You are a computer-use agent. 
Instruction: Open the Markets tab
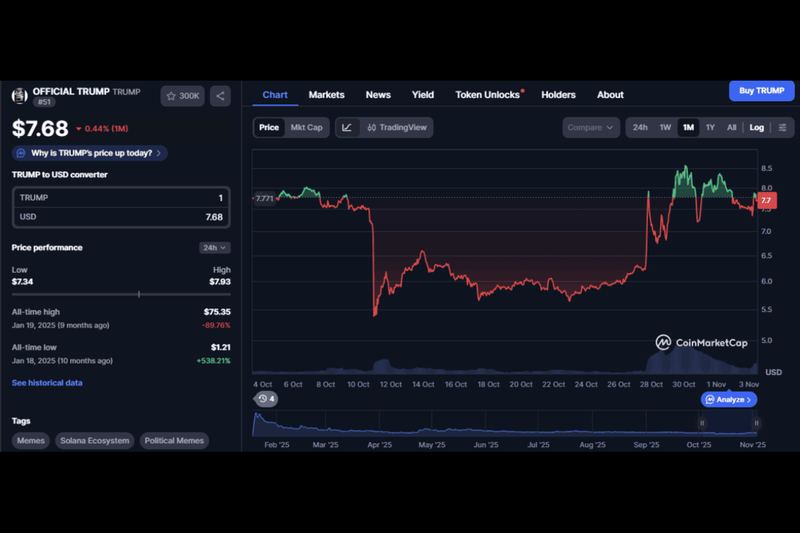(326, 95)
